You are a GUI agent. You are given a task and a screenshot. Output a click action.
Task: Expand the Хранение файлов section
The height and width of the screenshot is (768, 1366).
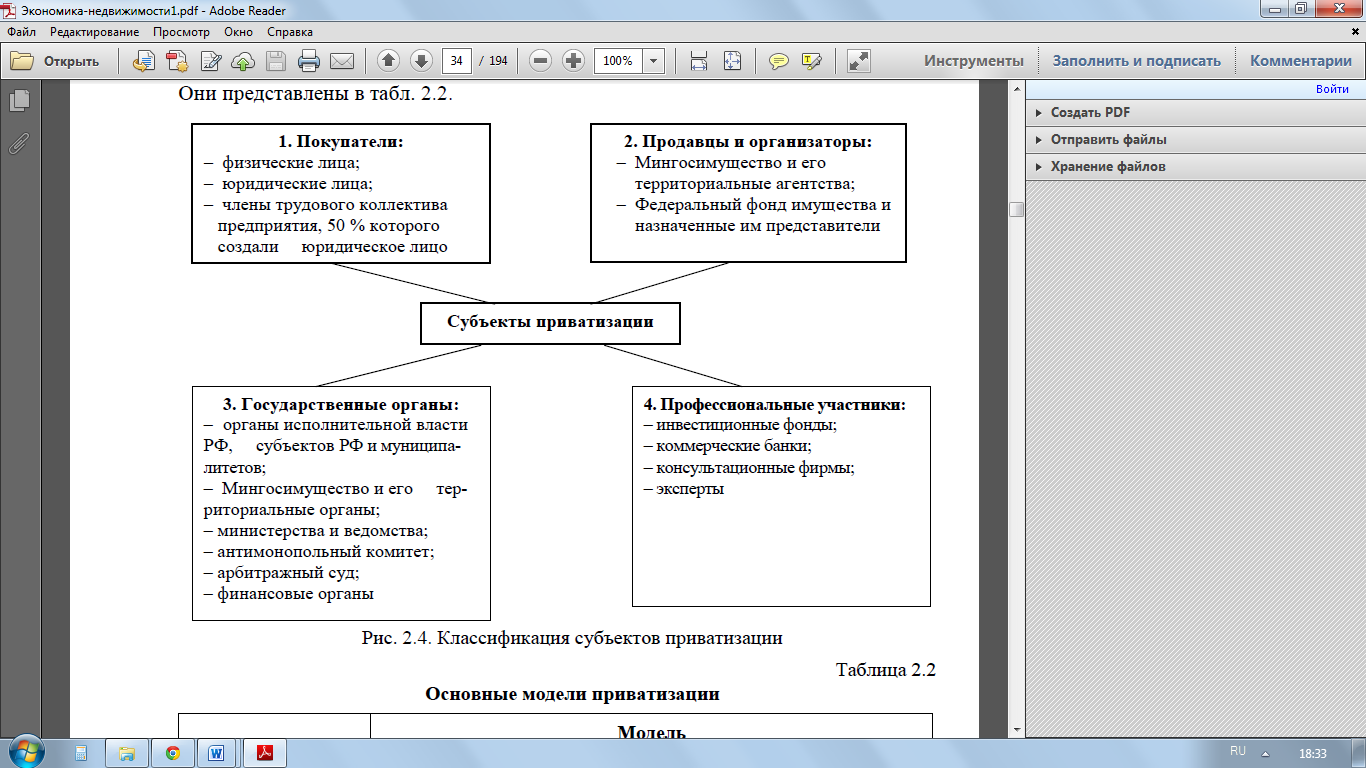tap(1107, 167)
